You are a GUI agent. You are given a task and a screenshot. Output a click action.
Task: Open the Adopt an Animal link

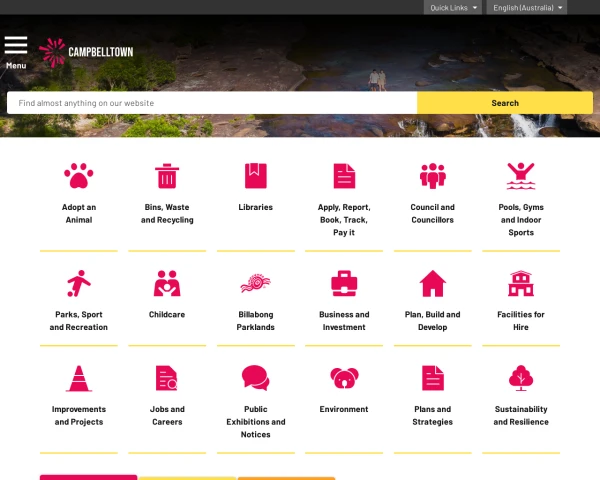coord(79,213)
